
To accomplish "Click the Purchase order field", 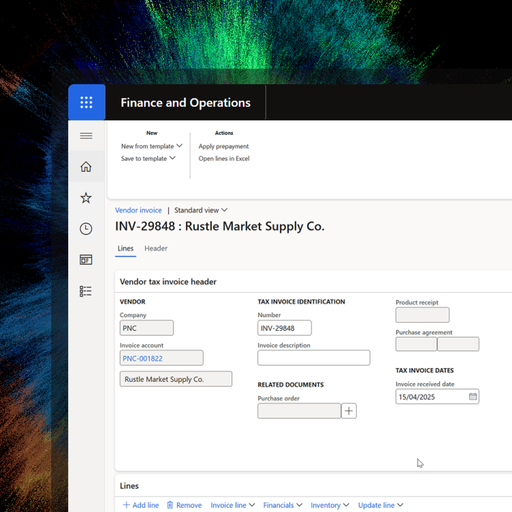I will (299, 411).
